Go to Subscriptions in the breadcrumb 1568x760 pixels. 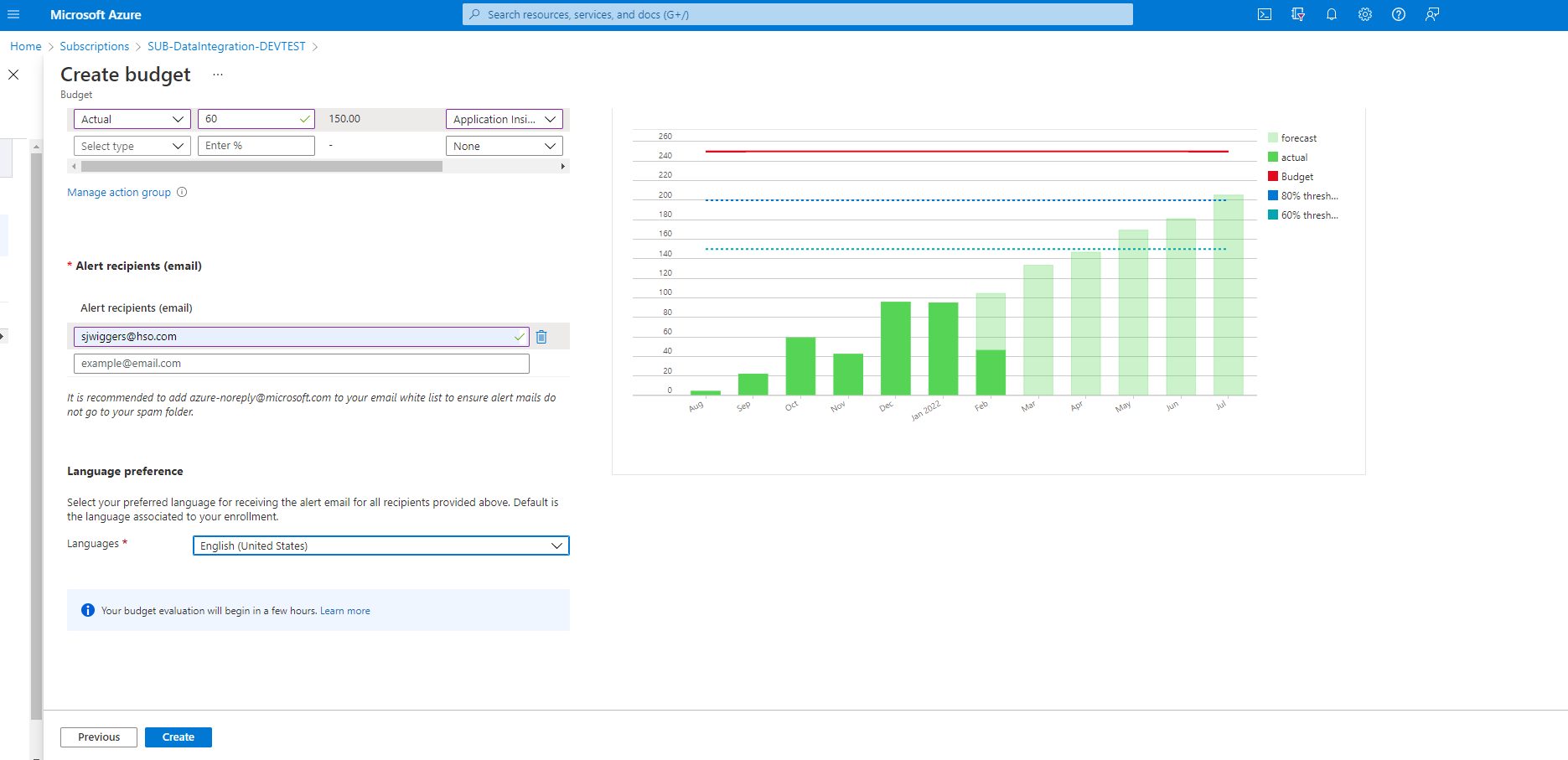click(94, 46)
